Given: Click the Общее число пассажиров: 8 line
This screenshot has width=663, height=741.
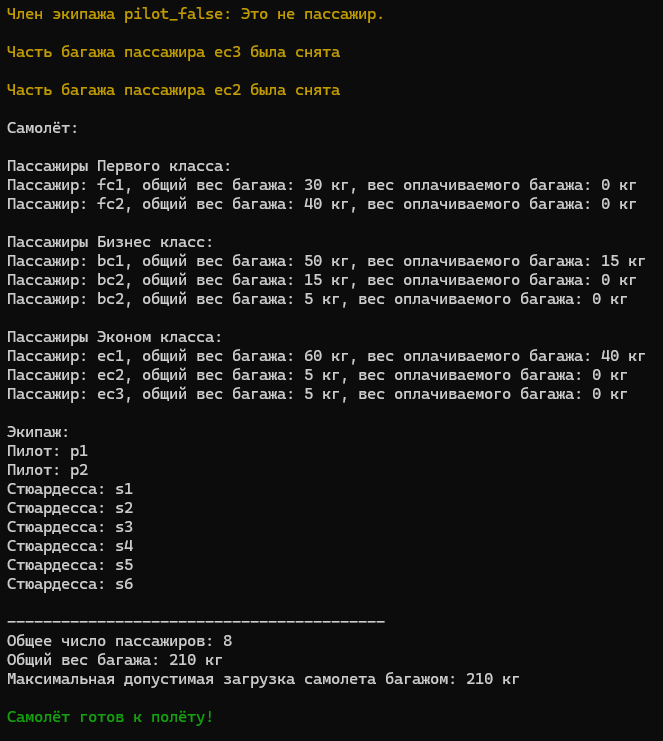Looking at the screenshot, I should tap(120, 641).
